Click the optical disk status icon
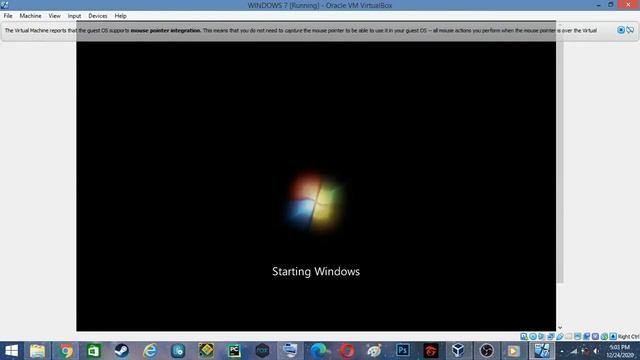Image resolution: width=640 pixels, height=360 pixels. (533, 336)
